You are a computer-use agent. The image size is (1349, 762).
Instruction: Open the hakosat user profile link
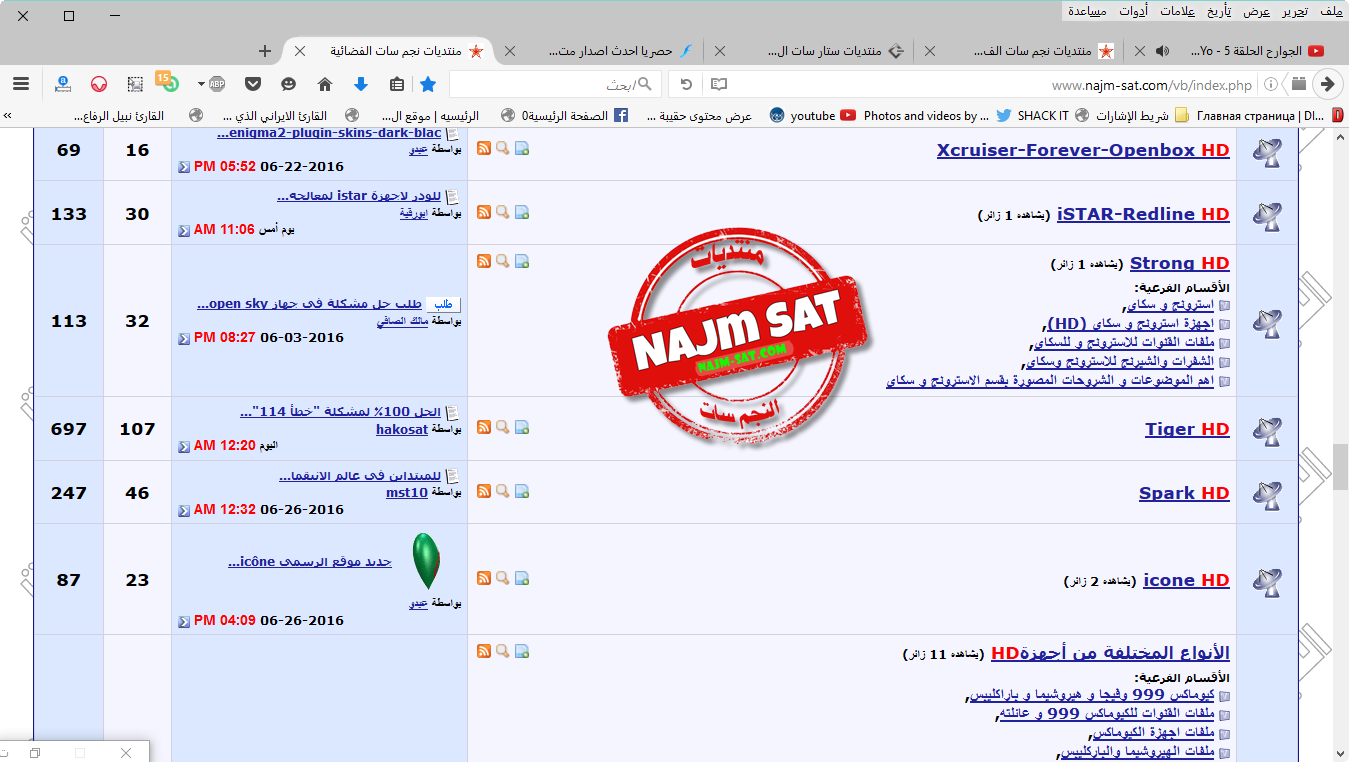401,429
